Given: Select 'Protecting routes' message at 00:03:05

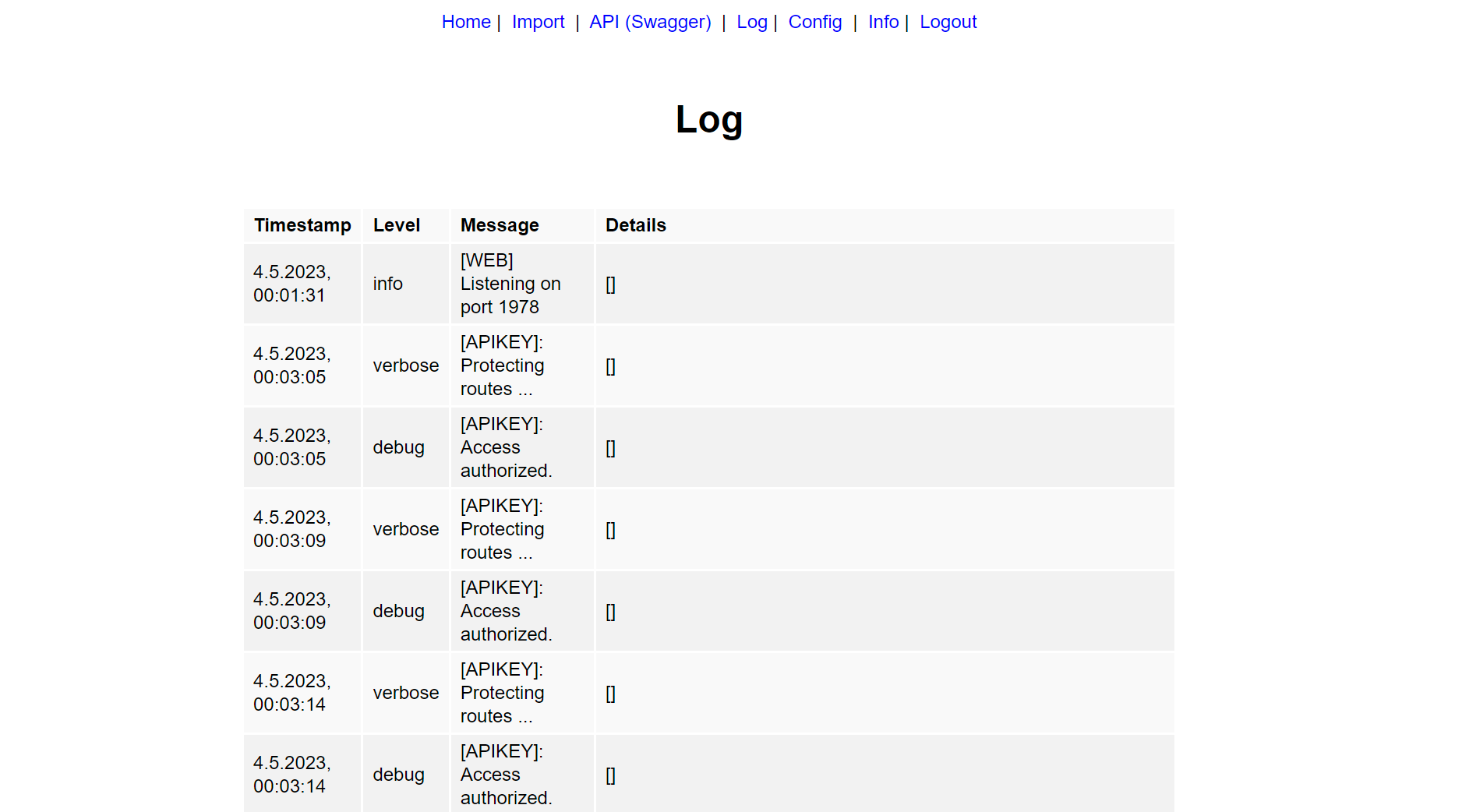Looking at the screenshot, I should coord(522,365).
